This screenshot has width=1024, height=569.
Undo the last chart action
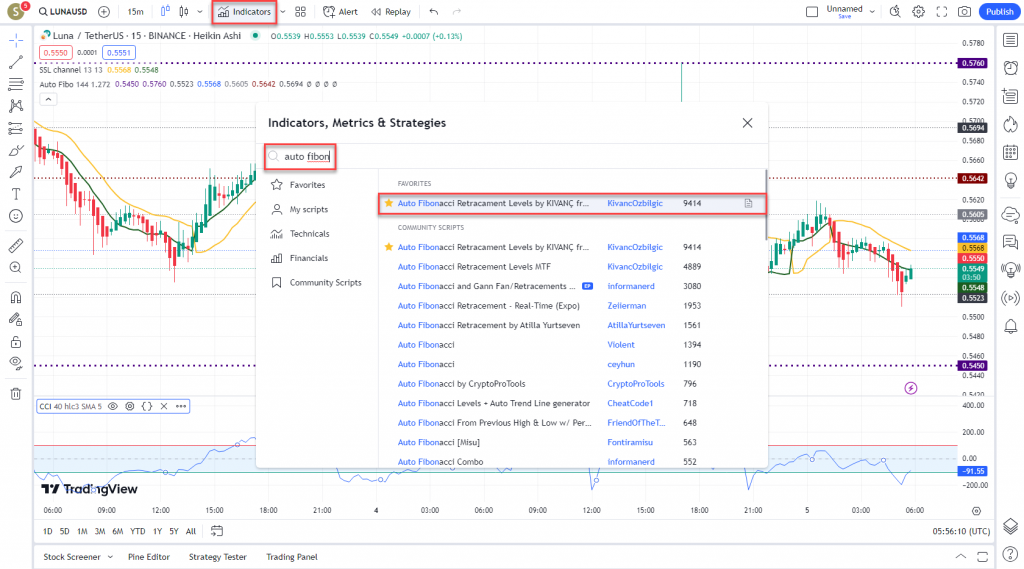click(434, 12)
